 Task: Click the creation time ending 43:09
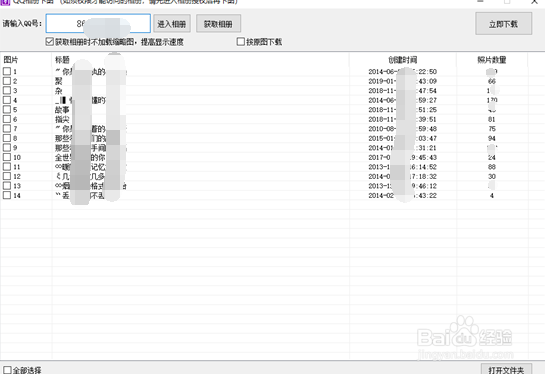pyautogui.click(x=402, y=81)
